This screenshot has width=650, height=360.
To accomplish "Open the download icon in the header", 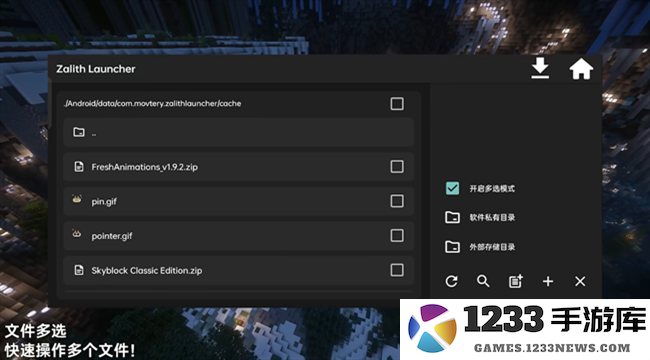I will pyautogui.click(x=540, y=68).
